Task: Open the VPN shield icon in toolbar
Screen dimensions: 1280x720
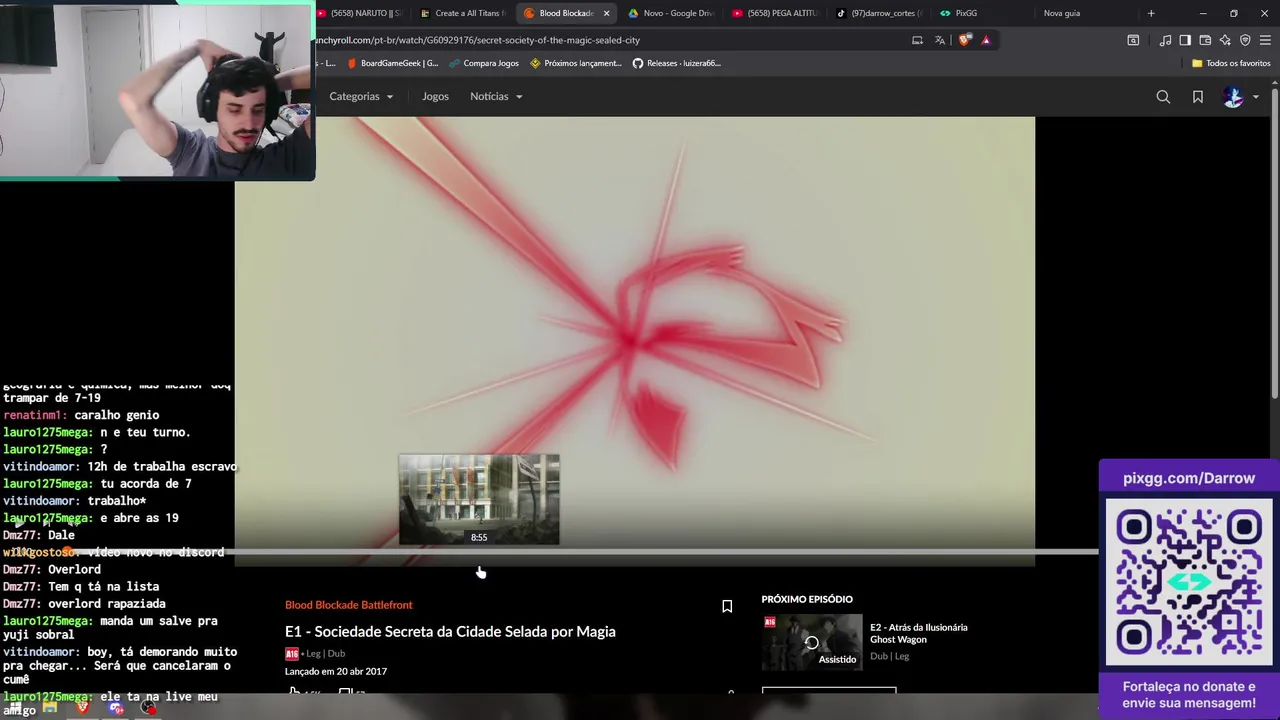Action: tap(1245, 40)
